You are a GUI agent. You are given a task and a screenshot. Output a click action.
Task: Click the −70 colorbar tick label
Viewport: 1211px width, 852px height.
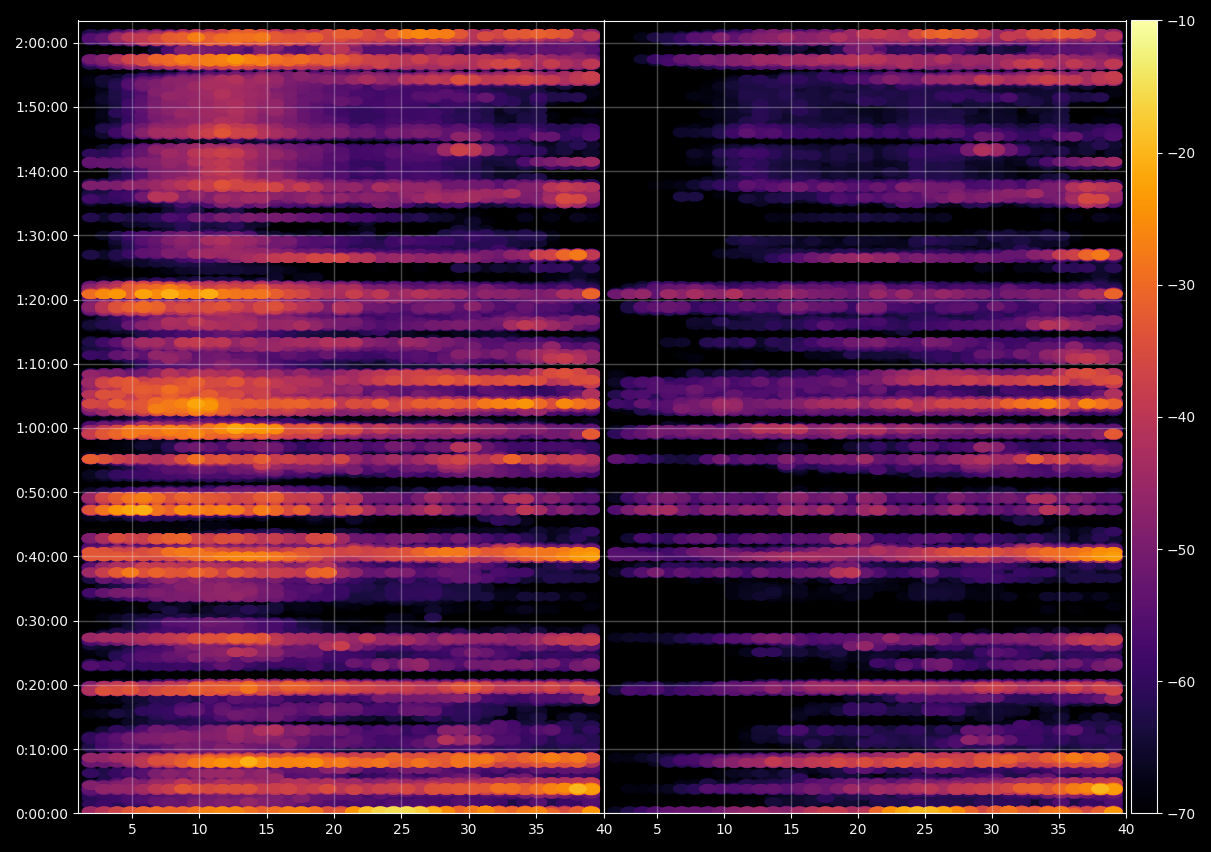1181,814
